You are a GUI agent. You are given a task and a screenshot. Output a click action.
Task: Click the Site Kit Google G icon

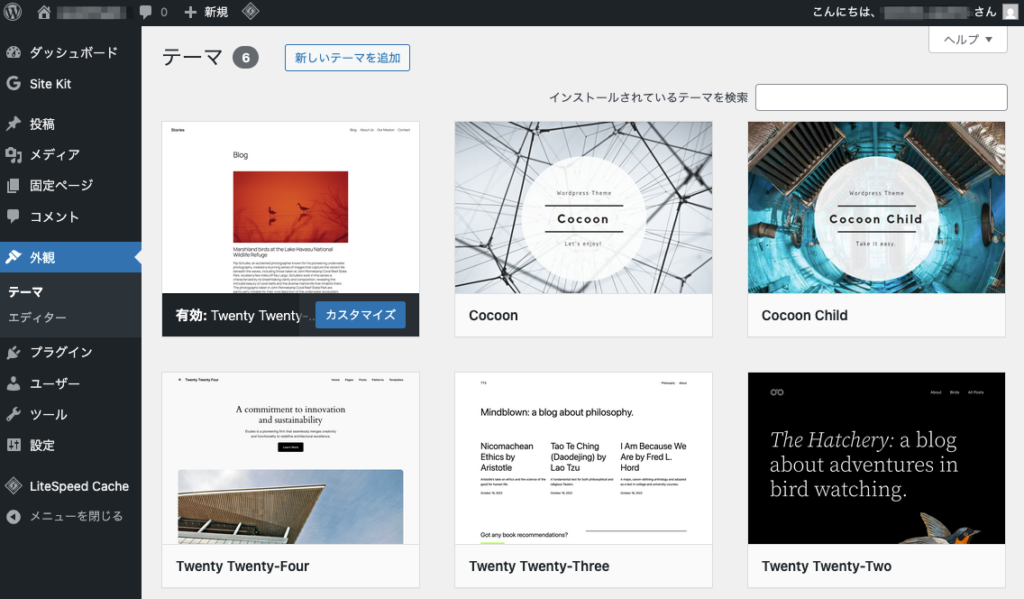(x=14, y=83)
